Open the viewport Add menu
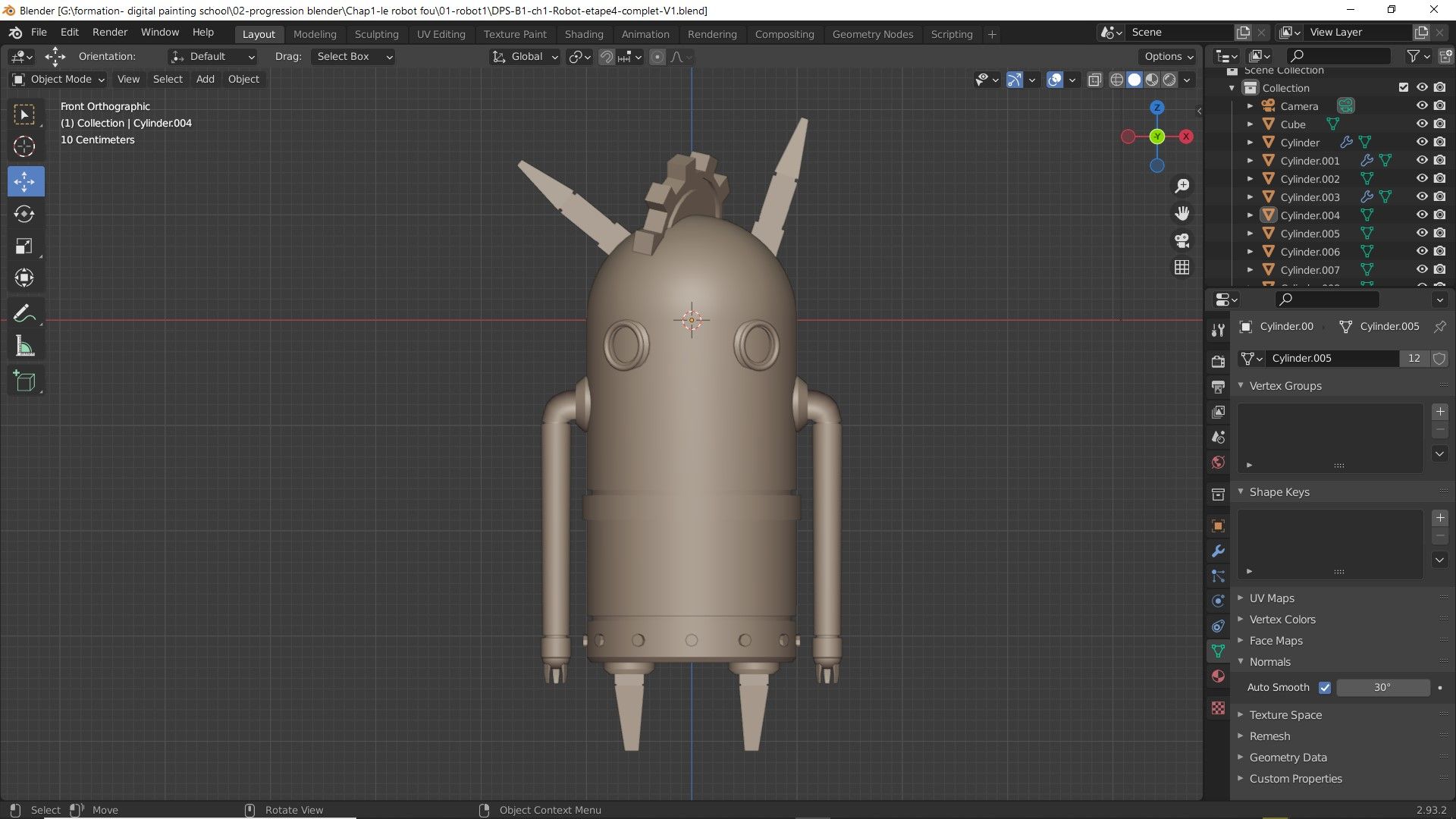 205,79
